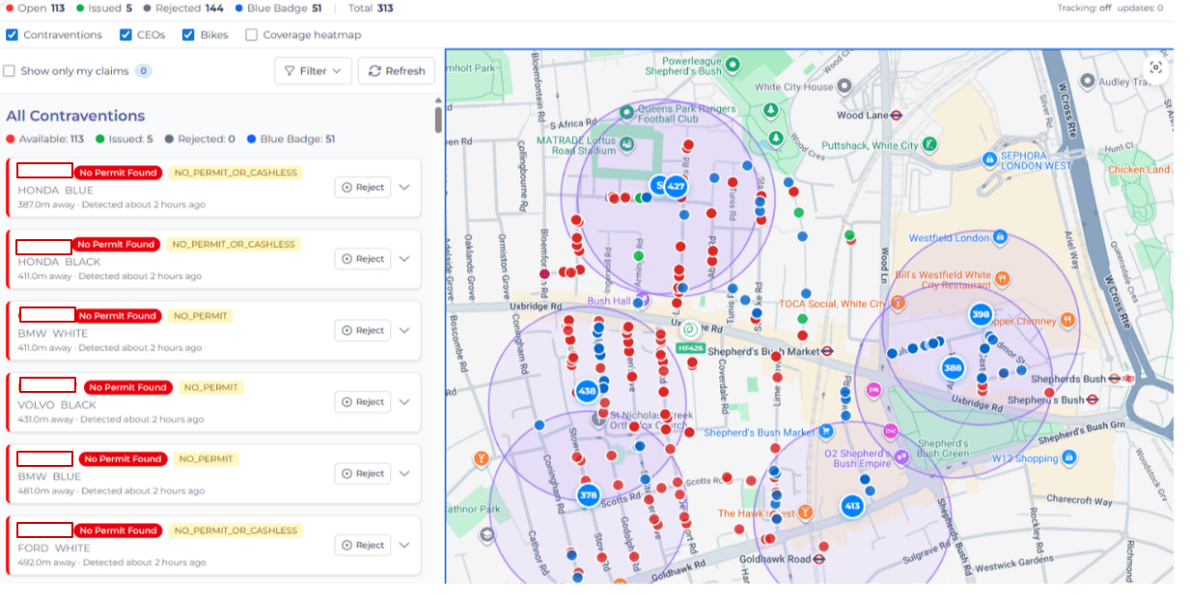Image resolution: width=1190 pixels, height=595 pixels.
Task: Click '492.0m away' text on FORD WHITE
Action: click(46, 562)
